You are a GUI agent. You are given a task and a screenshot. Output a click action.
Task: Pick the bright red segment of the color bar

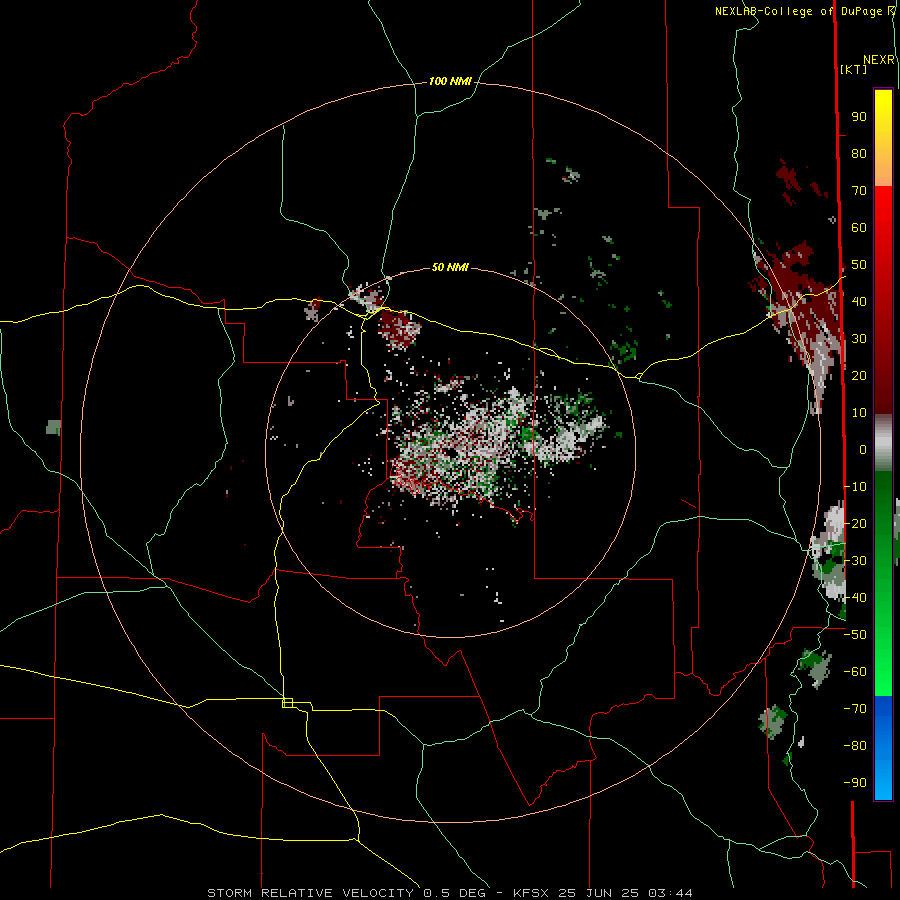coord(883,300)
